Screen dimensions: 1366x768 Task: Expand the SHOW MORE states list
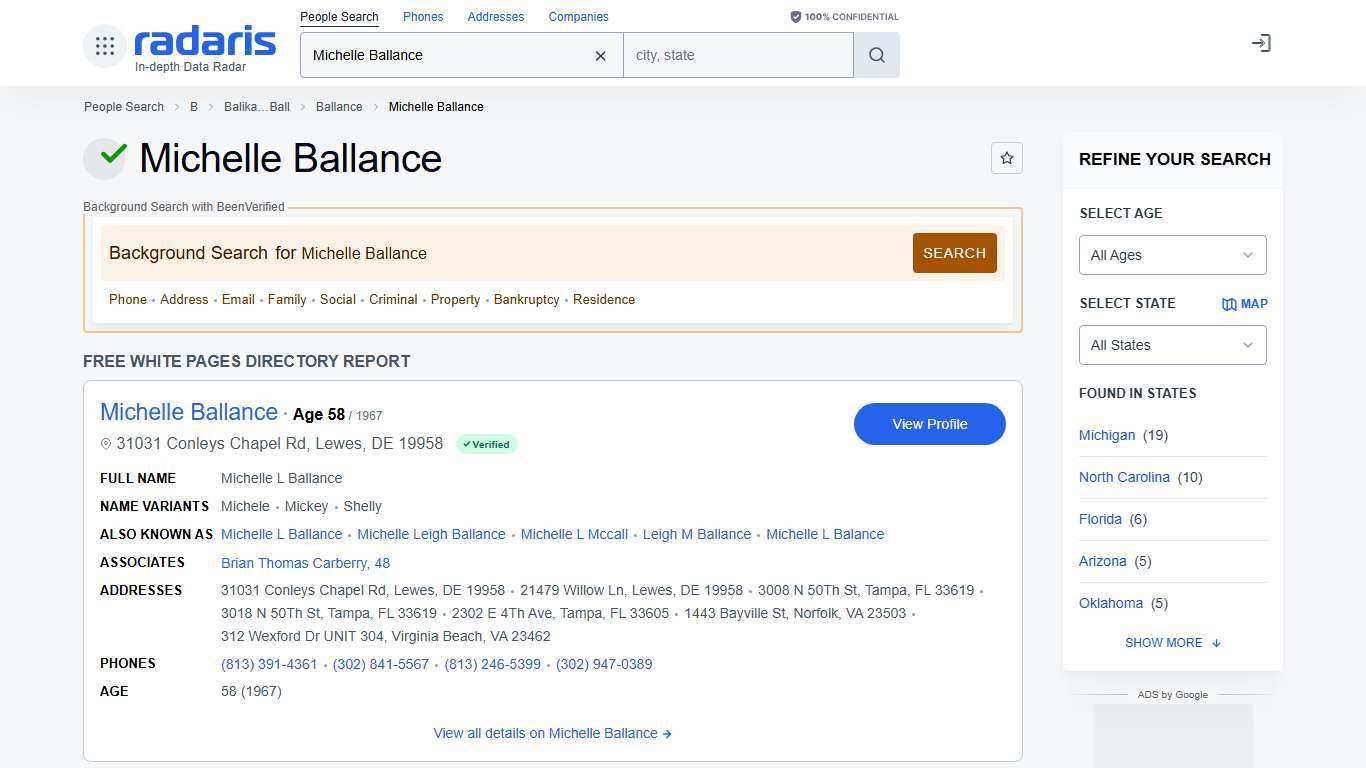pyautogui.click(x=1172, y=643)
